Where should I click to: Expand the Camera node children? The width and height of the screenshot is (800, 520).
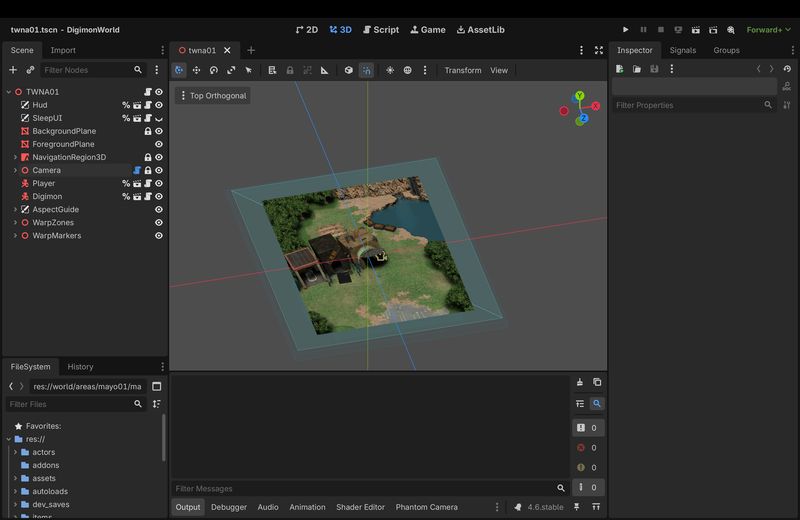pyautogui.click(x=15, y=170)
